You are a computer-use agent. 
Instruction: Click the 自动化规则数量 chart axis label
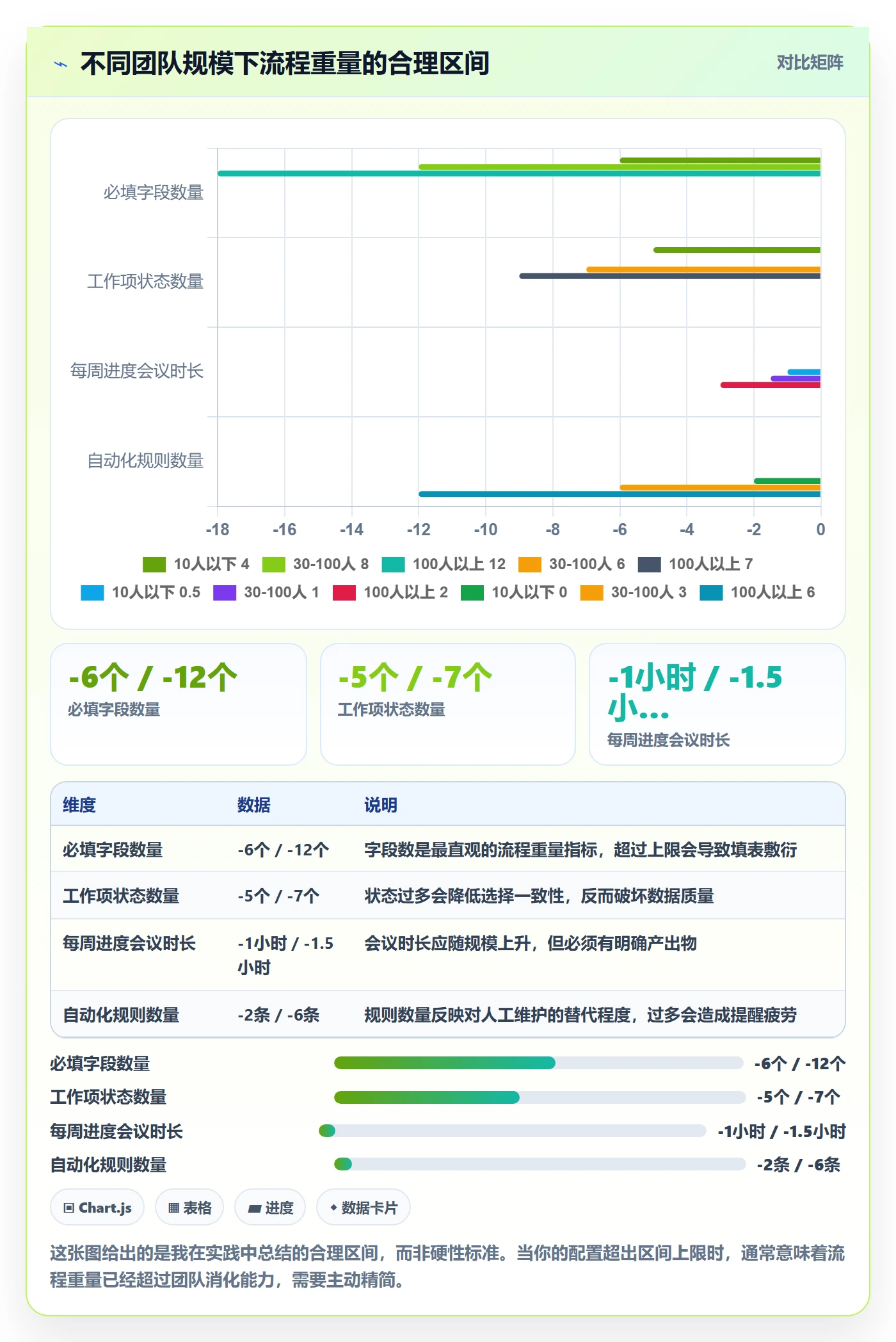click(x=145, y=460)
